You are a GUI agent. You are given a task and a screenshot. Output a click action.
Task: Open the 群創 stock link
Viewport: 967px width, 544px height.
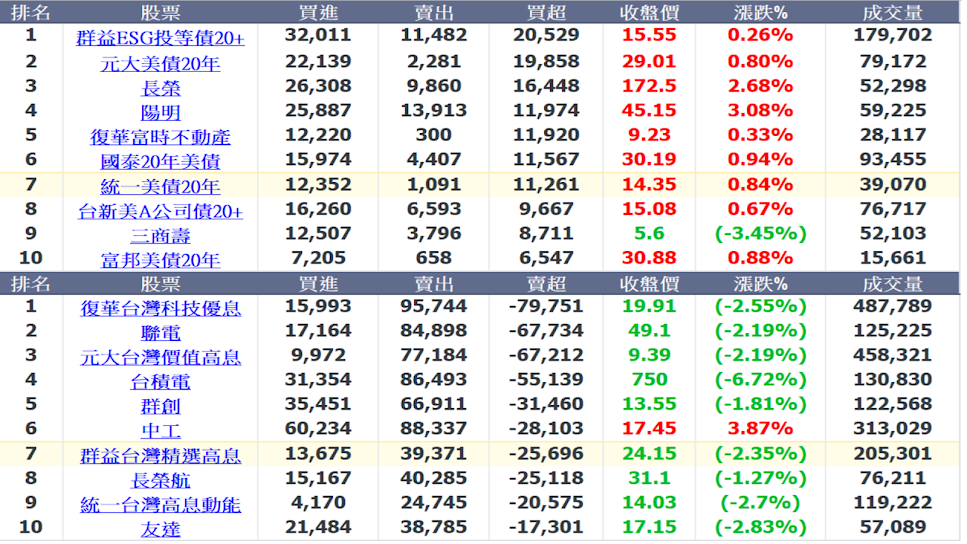pyautogui.click(x=160, y=406)
